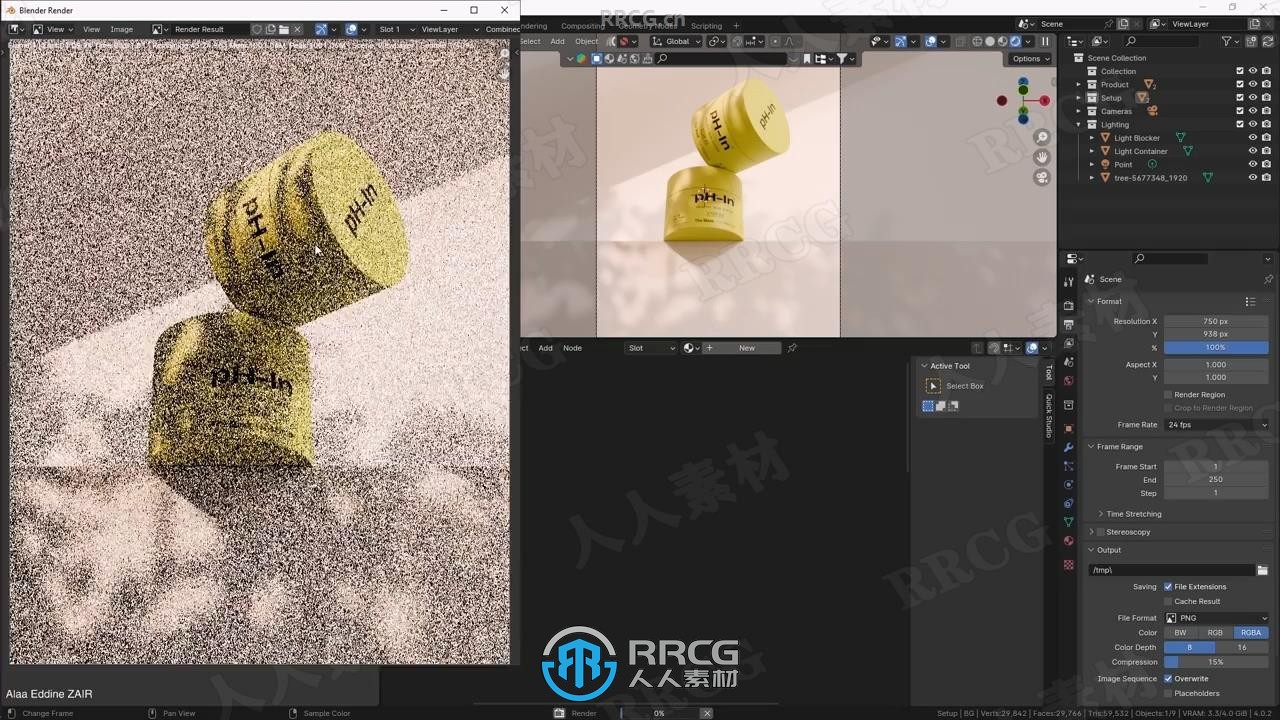Enable the Placeholders checkbox
This screenshot has width=1280, height=720.
[1168, 693]
